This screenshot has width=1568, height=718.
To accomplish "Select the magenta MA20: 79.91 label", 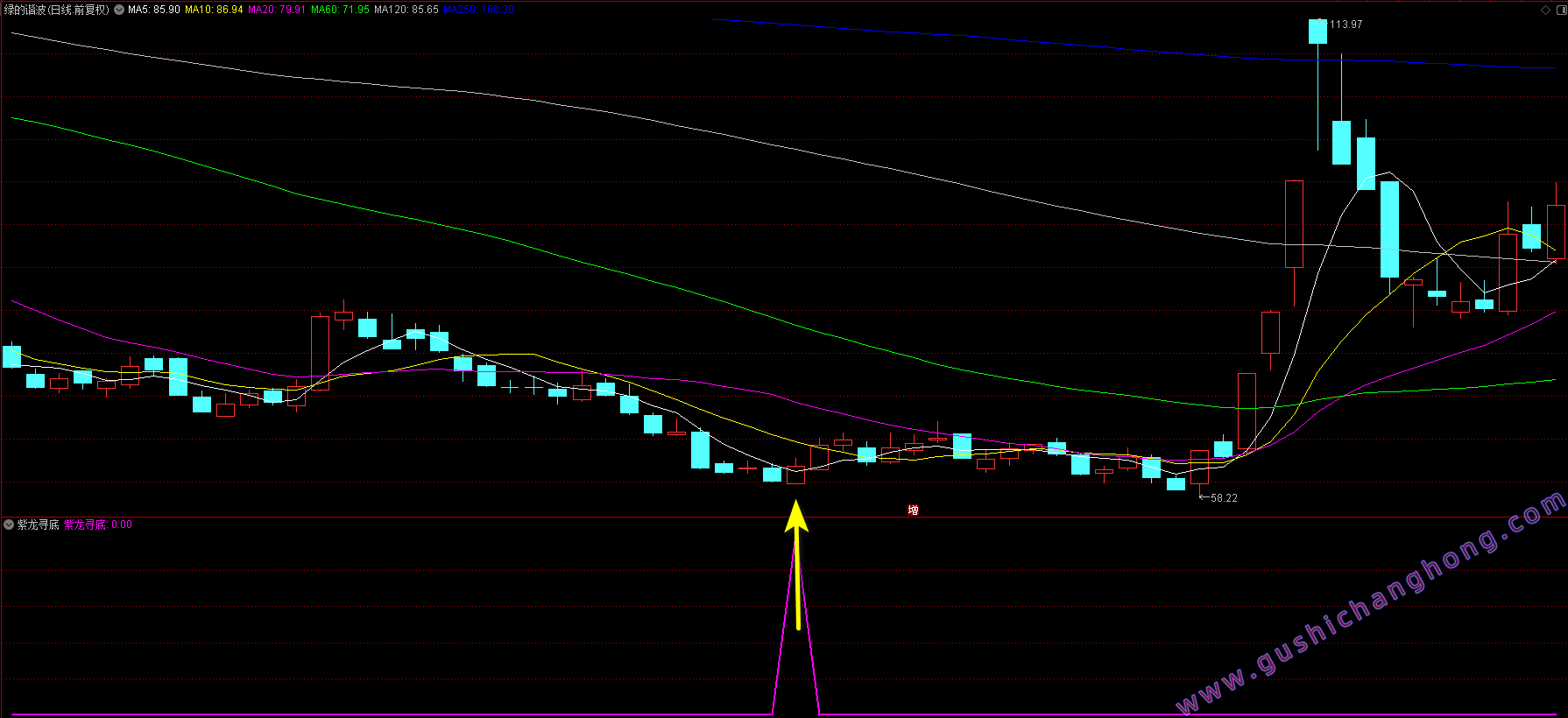I will pyautogui.click(x=277, y=10).
